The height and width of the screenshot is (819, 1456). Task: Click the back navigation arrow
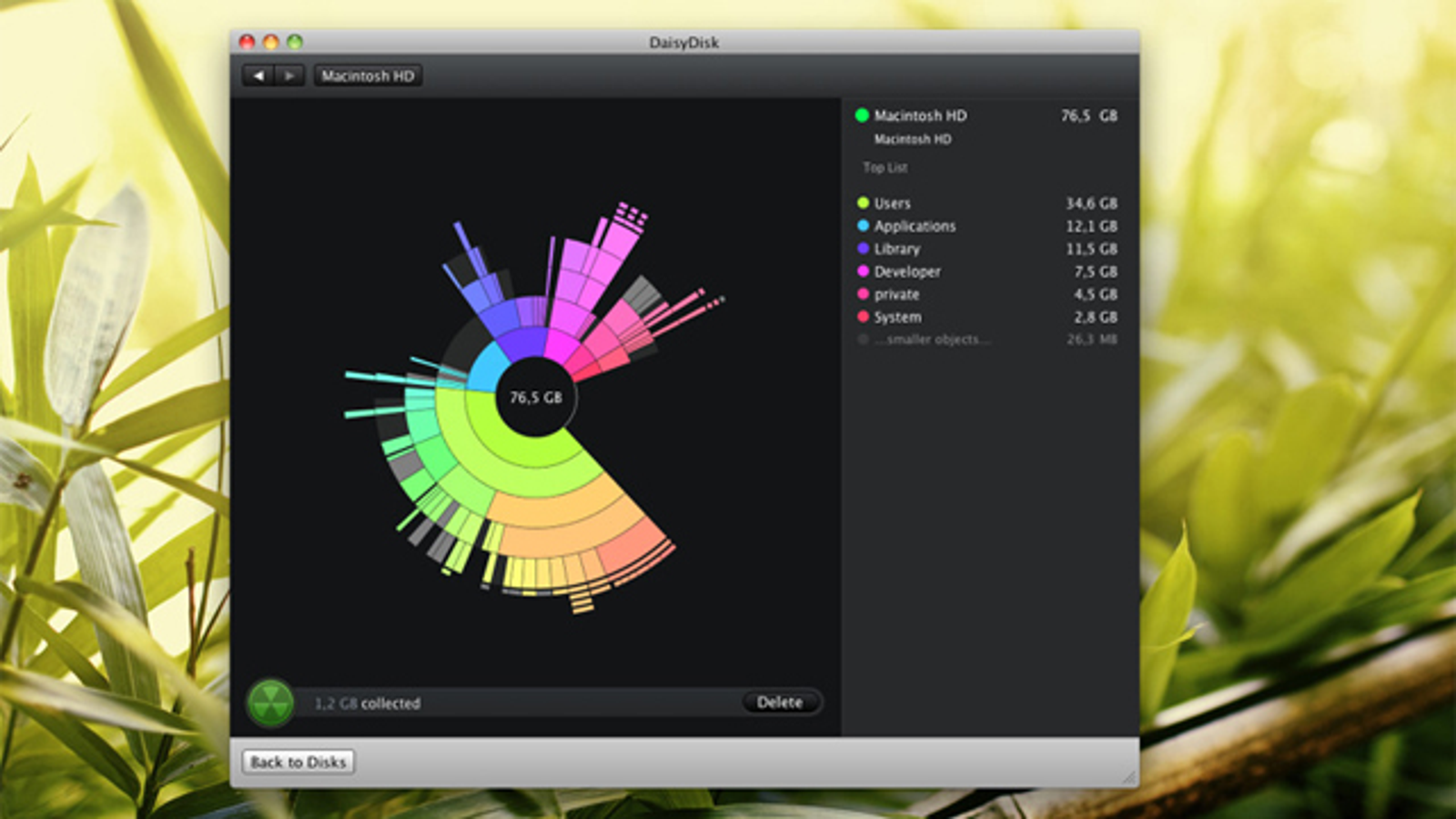pyautogui.click(x=258, y=76)
